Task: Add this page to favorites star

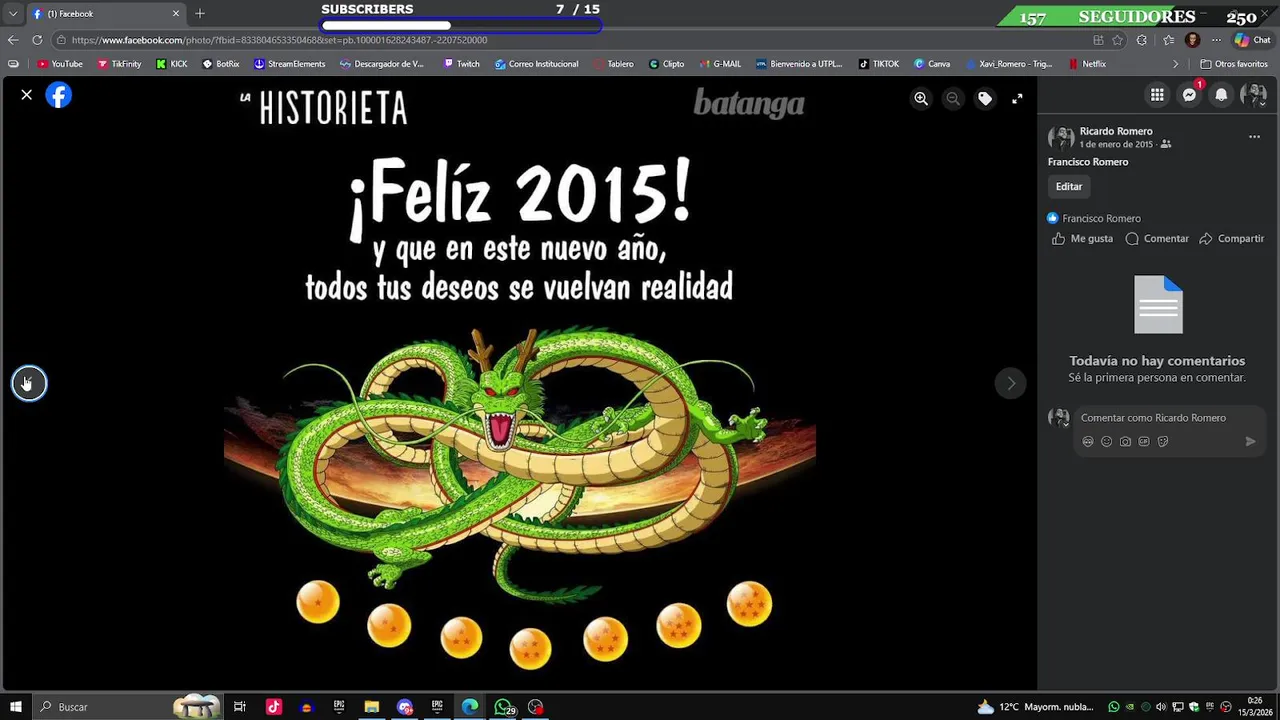Action: tap(1117, 40)
